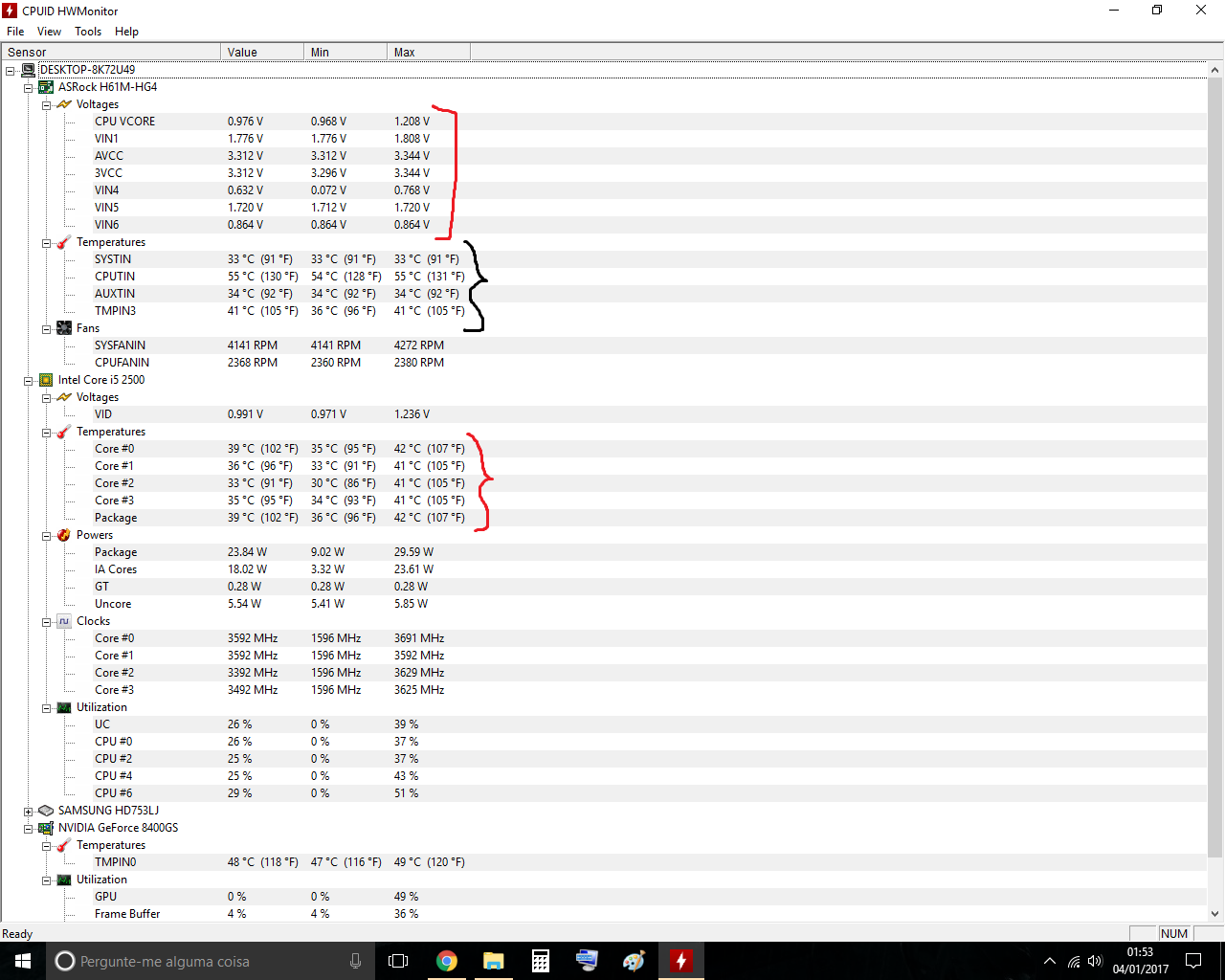Click the Intel Core i5 Voltages icon

[x=64, y=397]
